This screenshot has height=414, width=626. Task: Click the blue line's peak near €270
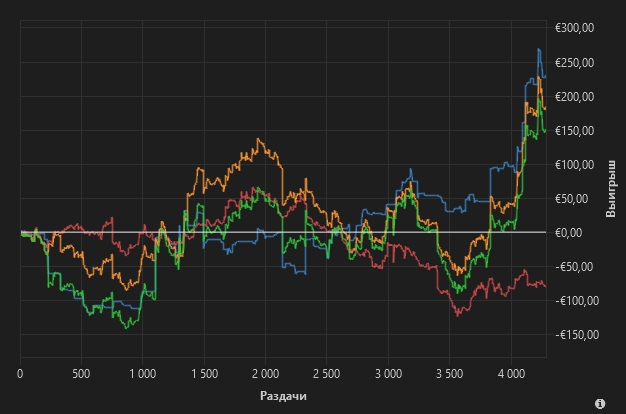click(539, 49)
